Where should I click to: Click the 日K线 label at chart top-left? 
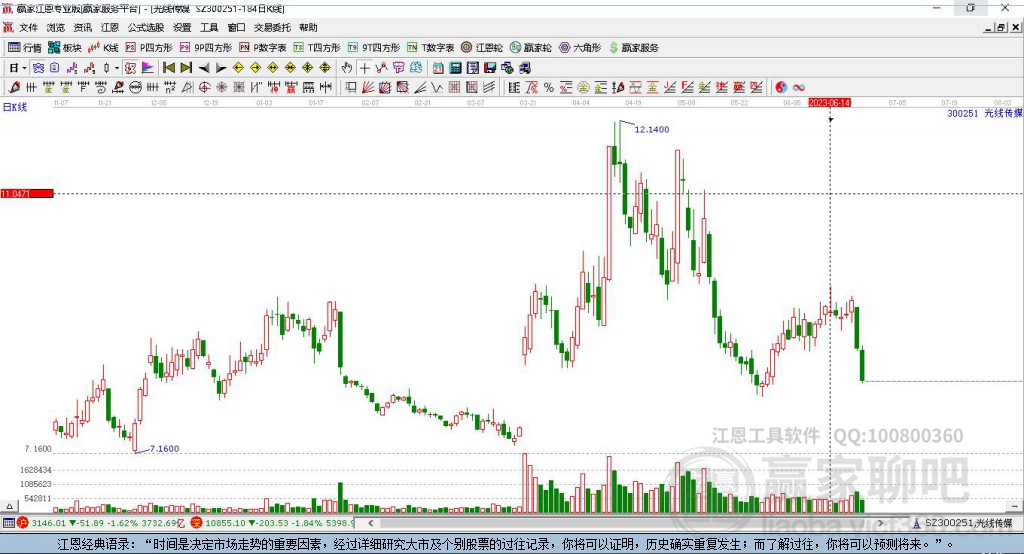tap(15, 107)
